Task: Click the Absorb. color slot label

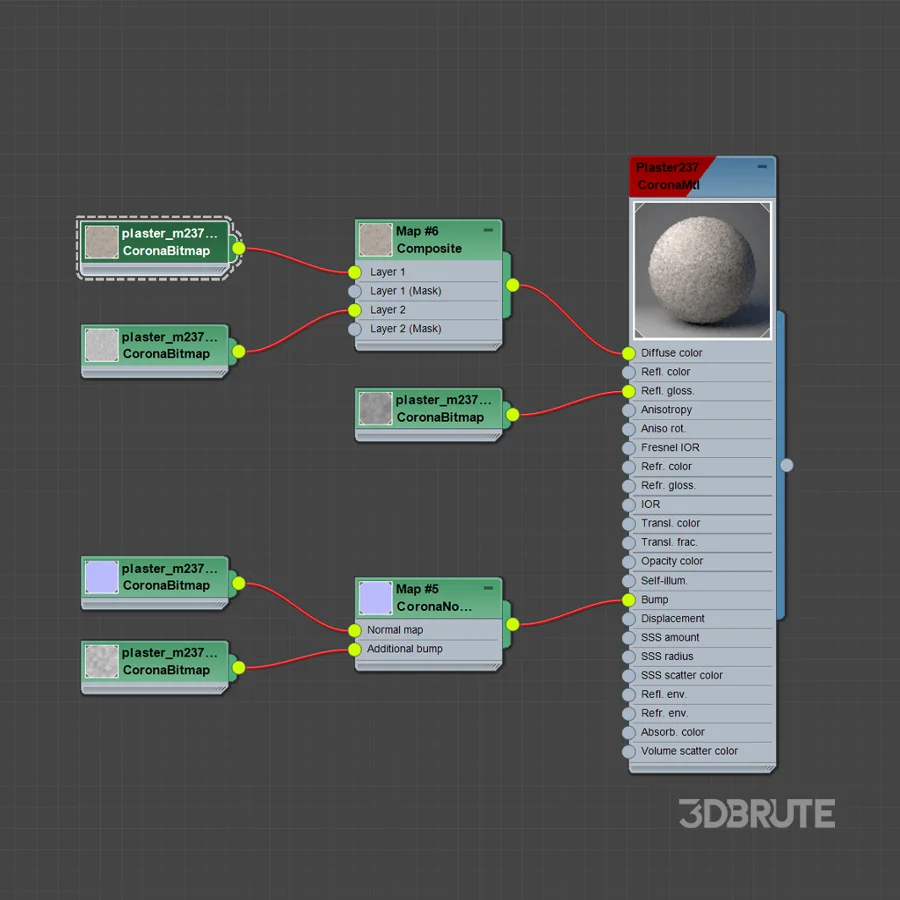Action: coord(673,732)
